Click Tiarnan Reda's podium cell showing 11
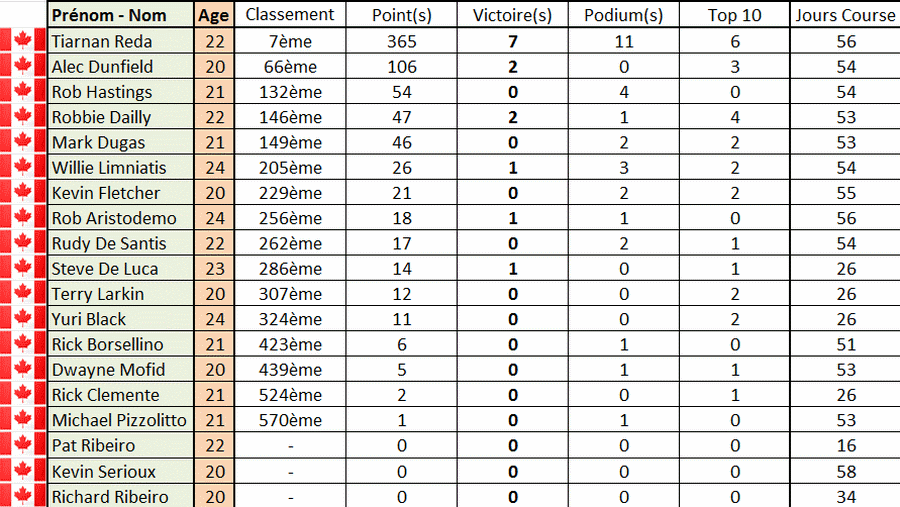 click(623, 41)
